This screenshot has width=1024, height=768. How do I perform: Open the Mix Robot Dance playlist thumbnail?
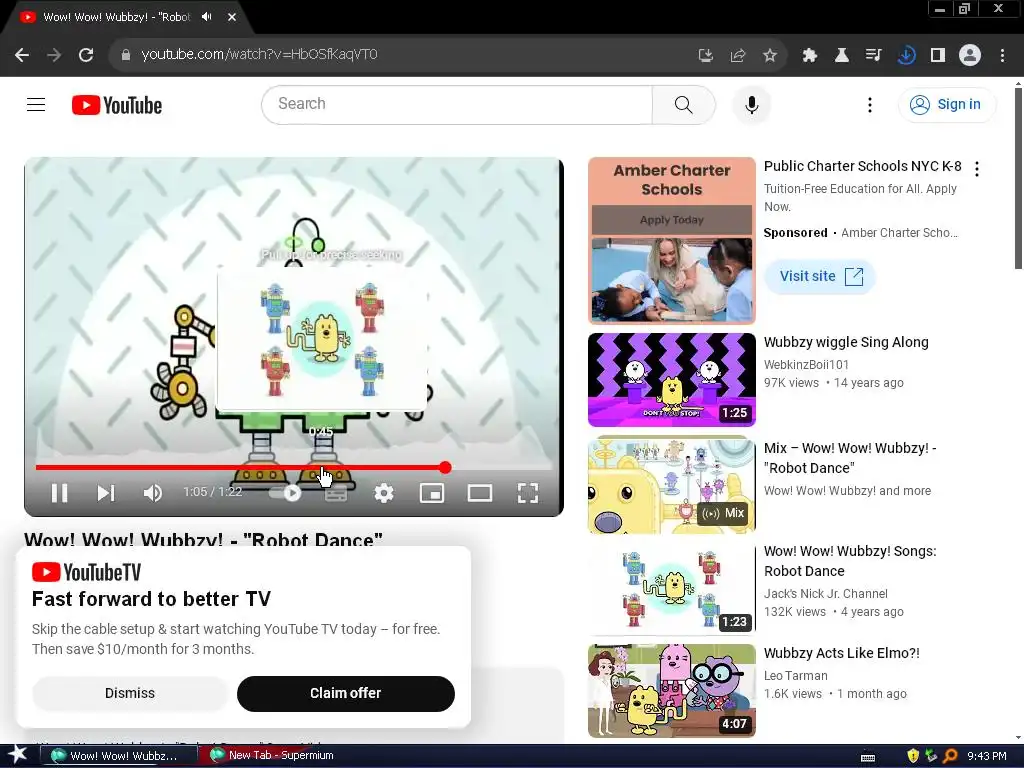(671, 485)
